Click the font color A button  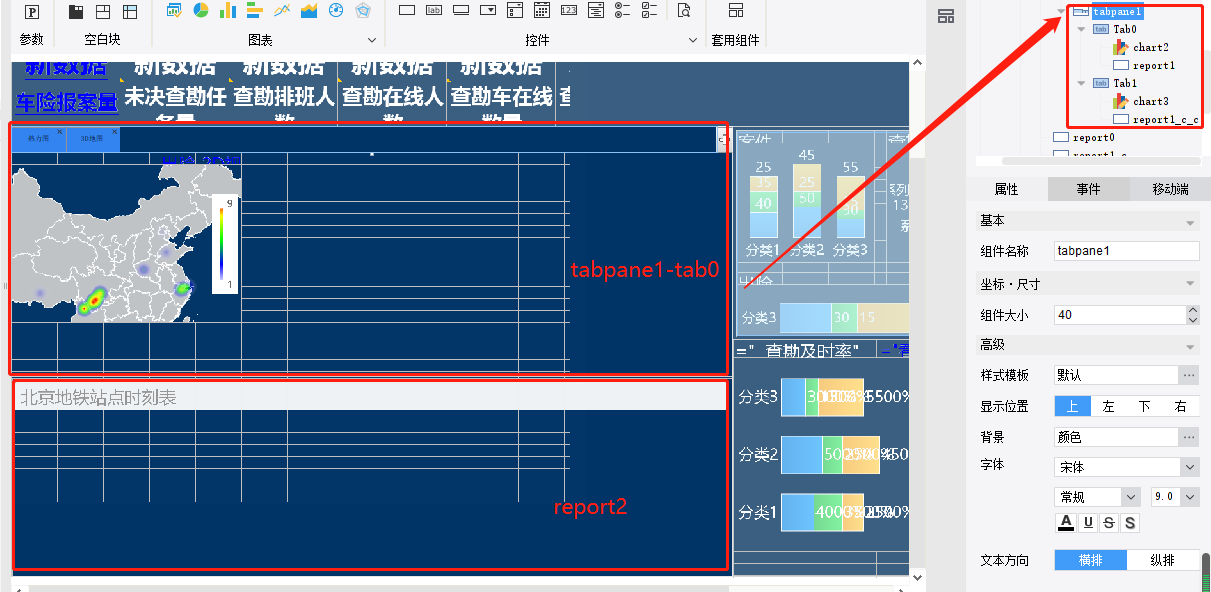pos(1066,523)
